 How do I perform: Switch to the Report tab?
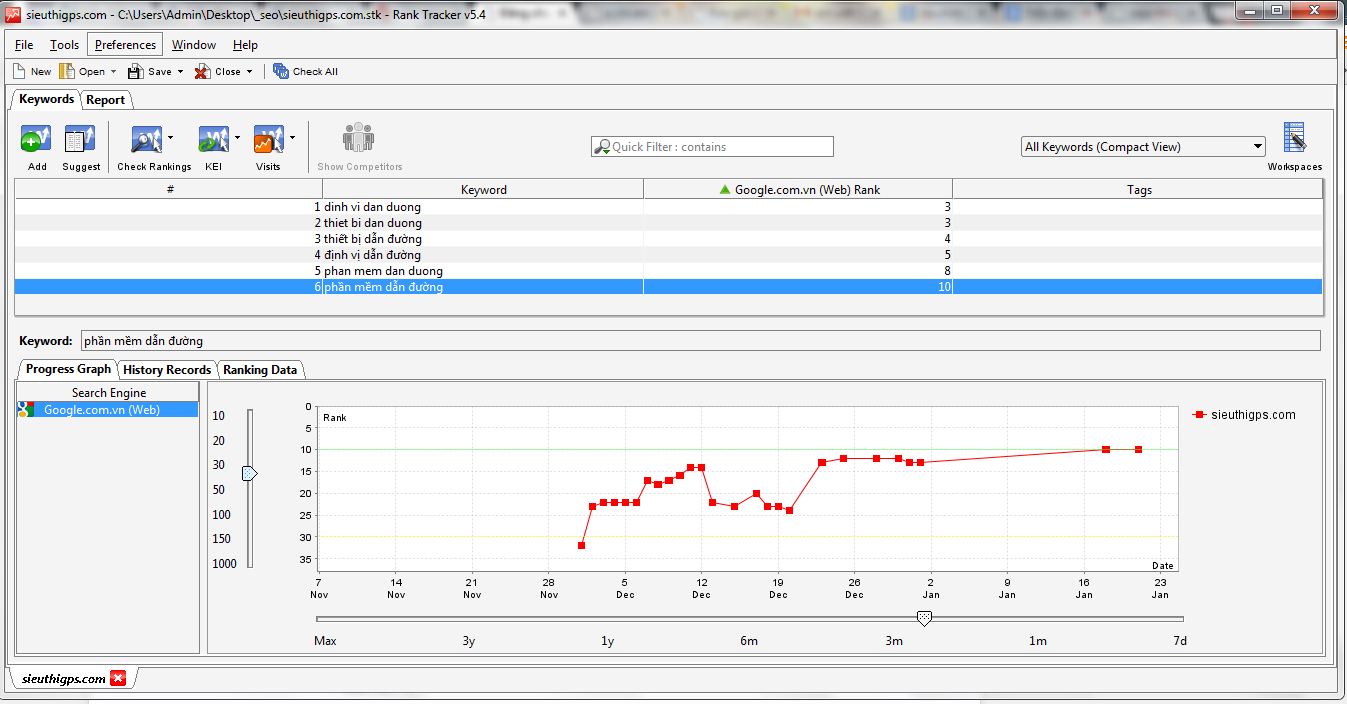click(105, 100)
